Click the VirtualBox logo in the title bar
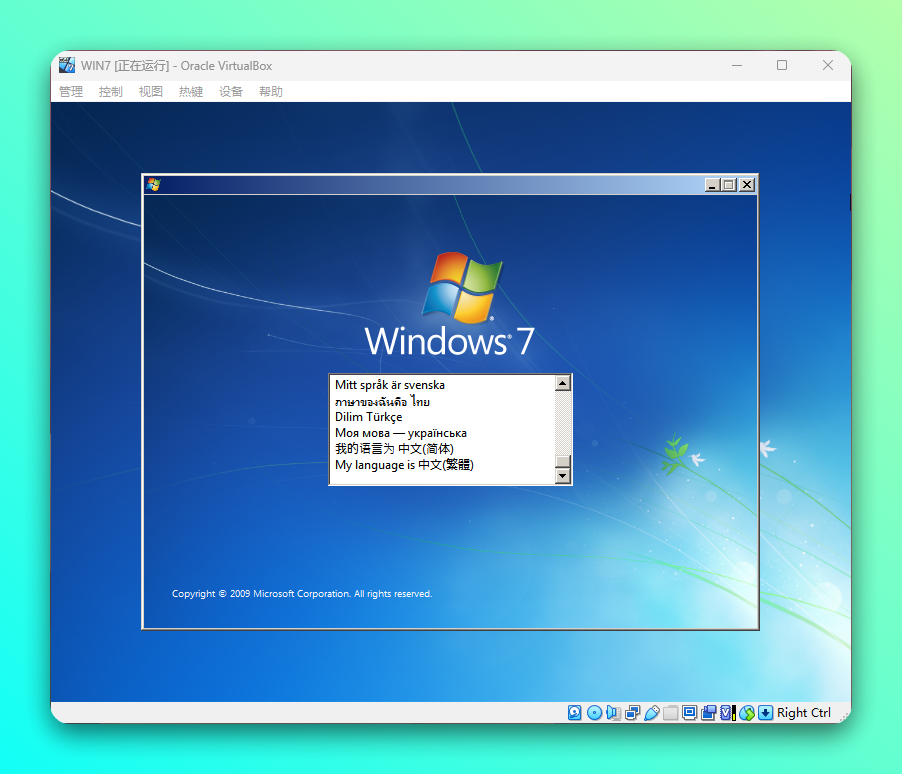902x774 pixels. [66, 64]
